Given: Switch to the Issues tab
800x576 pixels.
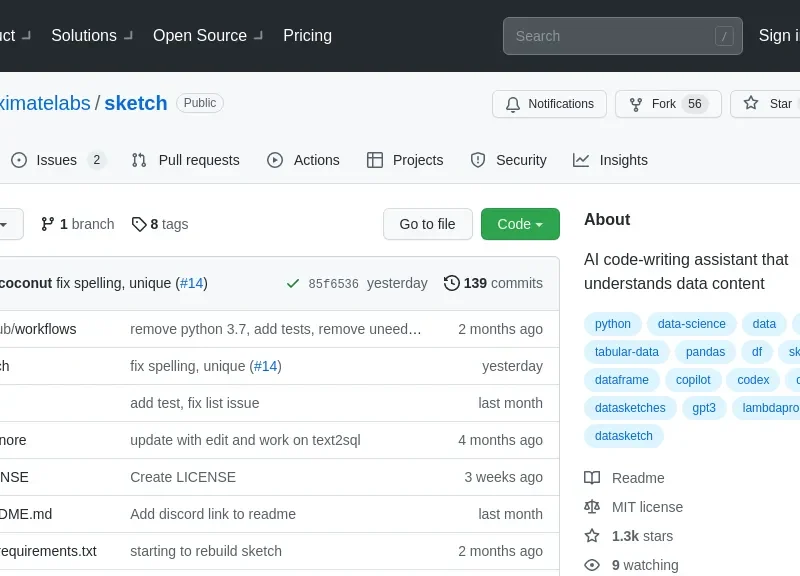Looking at the screenshot, I should click(x=58, y=160).
